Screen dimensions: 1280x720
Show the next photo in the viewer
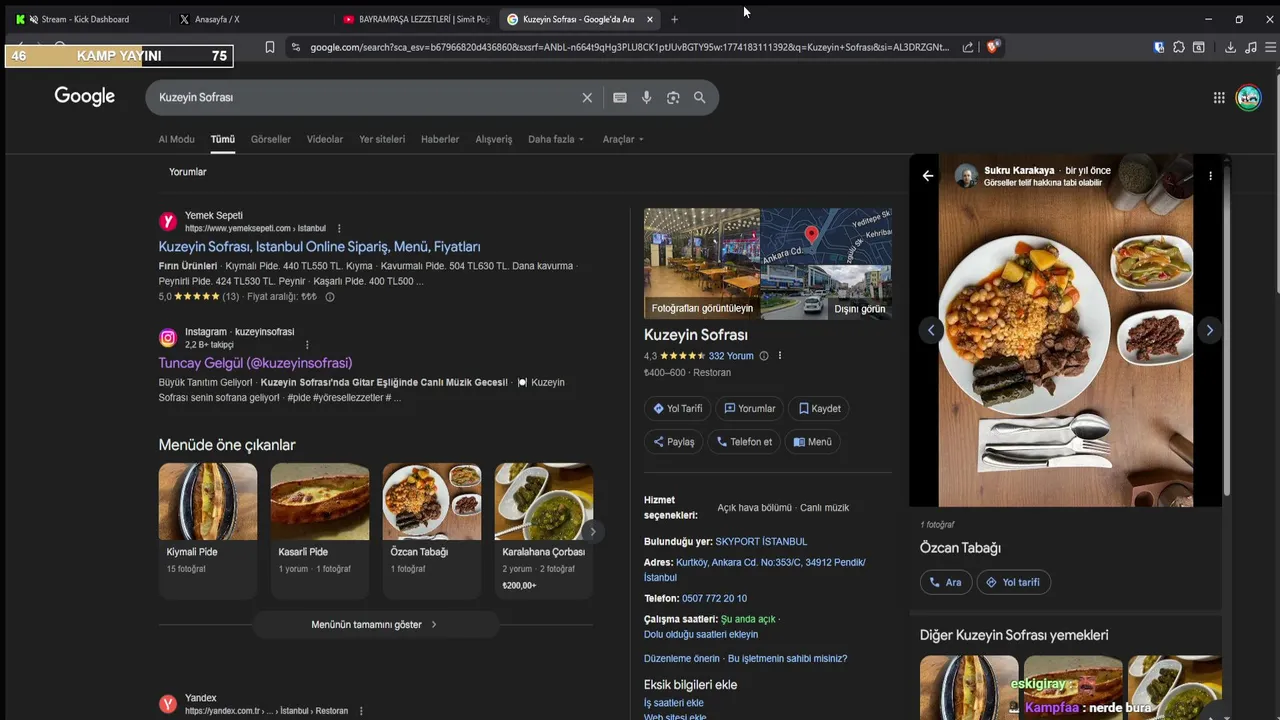(1209, 330)
